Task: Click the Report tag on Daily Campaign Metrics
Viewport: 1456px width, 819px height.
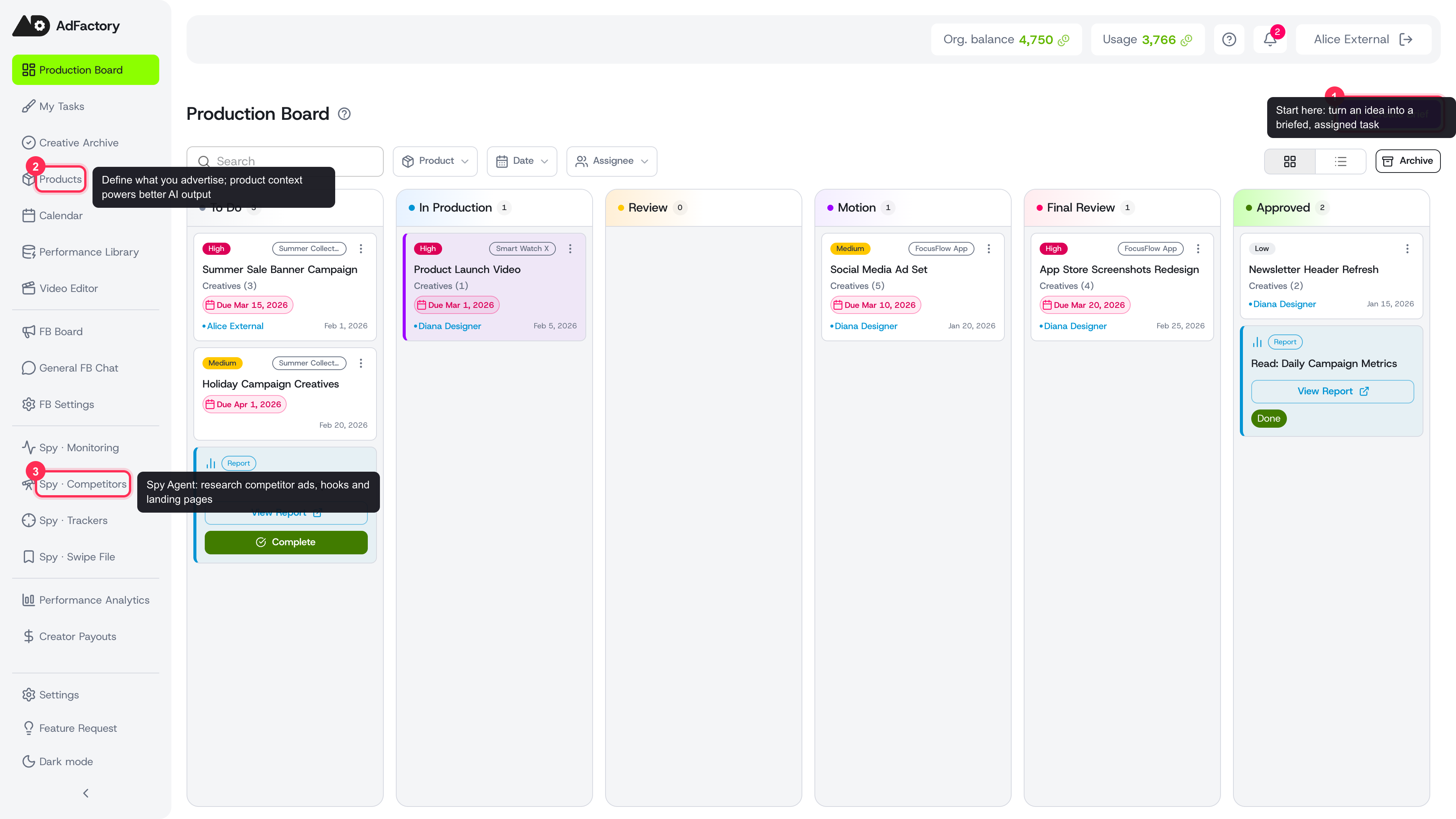Action: [1285, 342]
